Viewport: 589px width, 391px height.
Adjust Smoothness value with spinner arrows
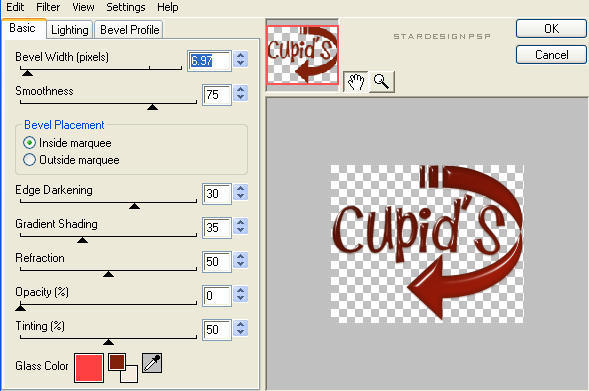(x=240, y=94)
